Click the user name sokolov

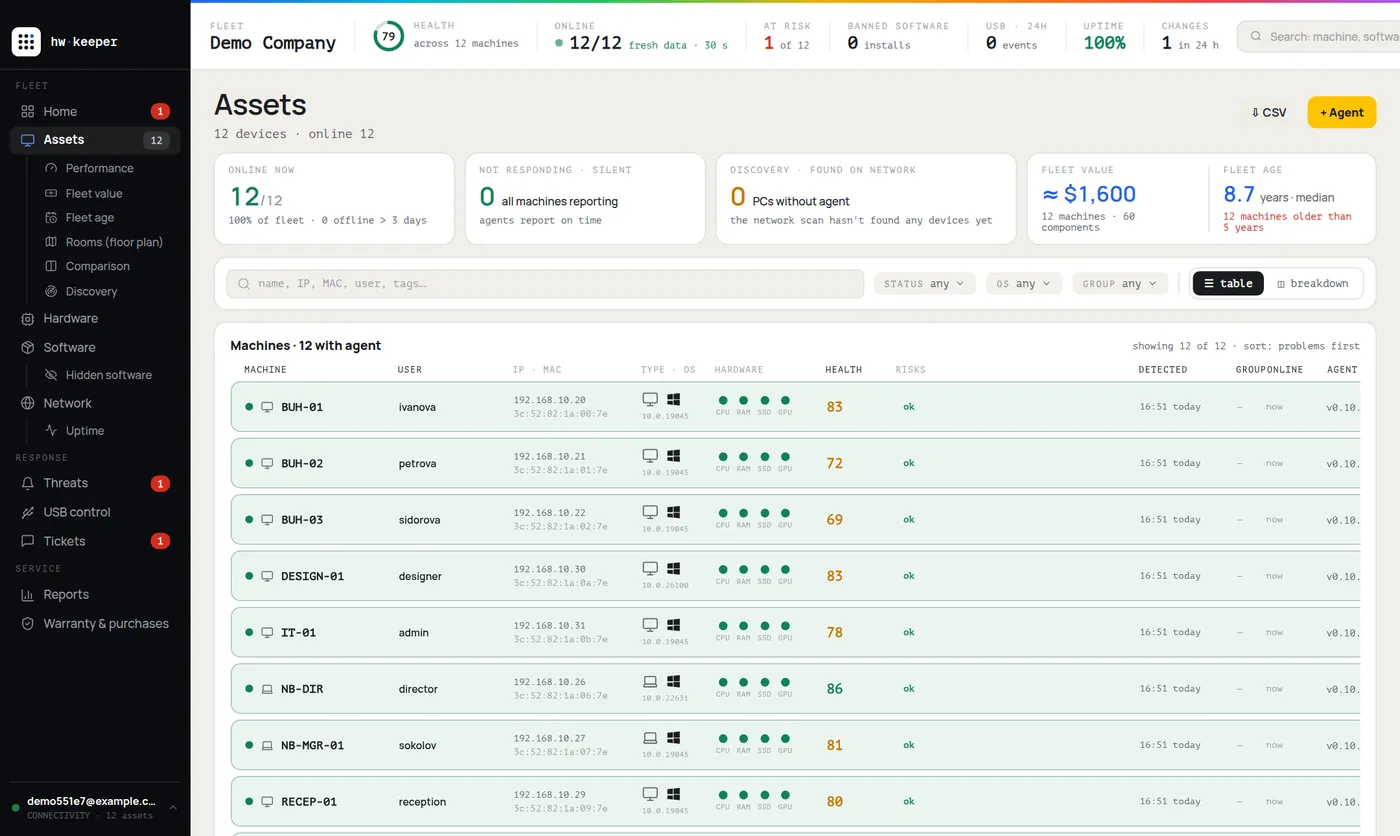click(418, 745)
